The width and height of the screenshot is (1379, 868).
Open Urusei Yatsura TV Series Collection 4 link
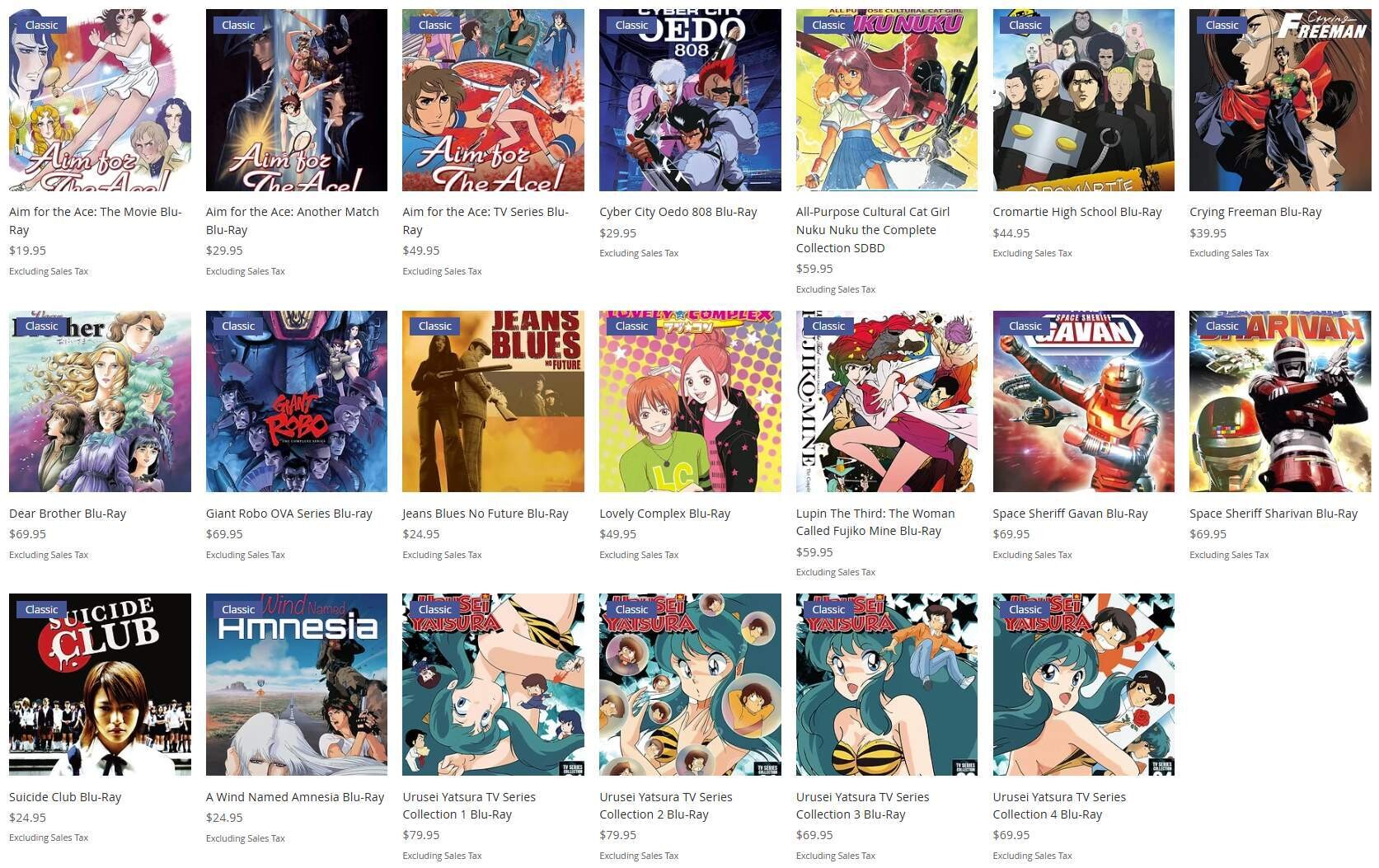[x=1059, y=805]
